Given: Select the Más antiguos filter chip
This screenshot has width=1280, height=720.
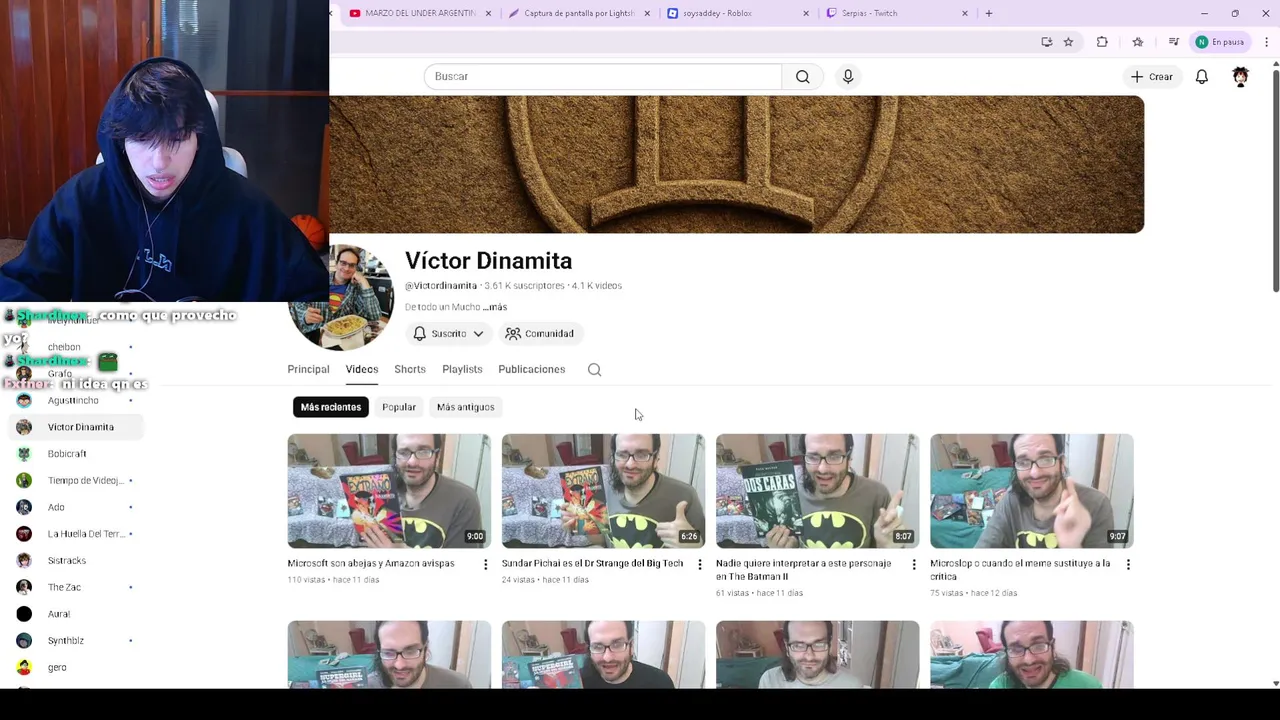Looking at the screenshot, I should pyautogui.click(x=466, y=407).
